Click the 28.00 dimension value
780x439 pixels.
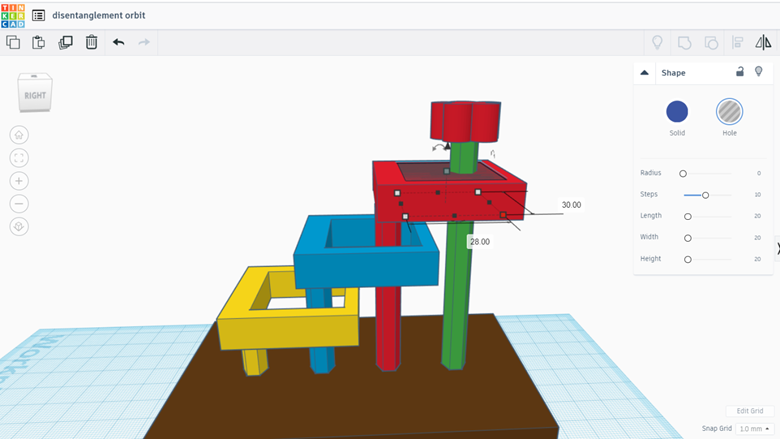point(480,242)
